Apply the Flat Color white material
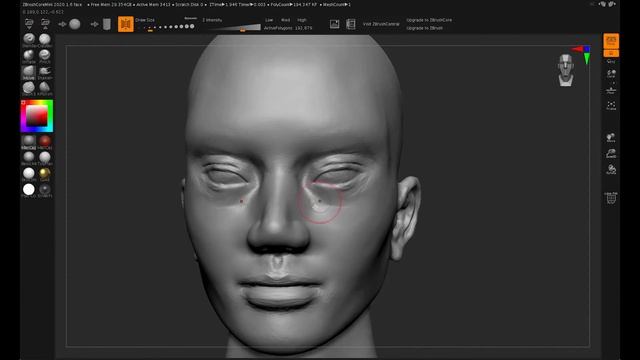The width and height of the screenshot is (640, 360). pos(29,190)
